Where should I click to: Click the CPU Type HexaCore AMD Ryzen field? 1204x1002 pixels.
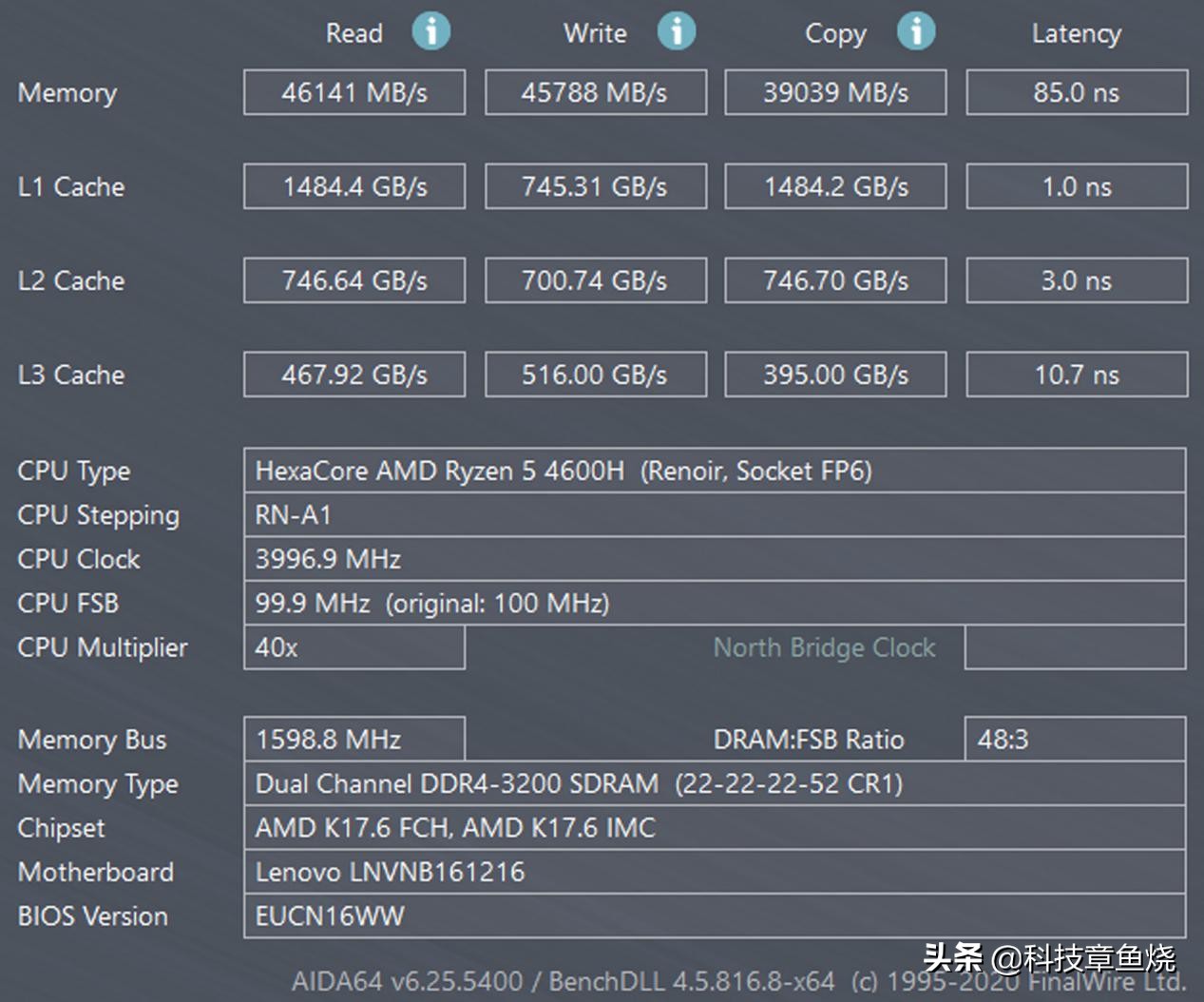pos(714,471)
